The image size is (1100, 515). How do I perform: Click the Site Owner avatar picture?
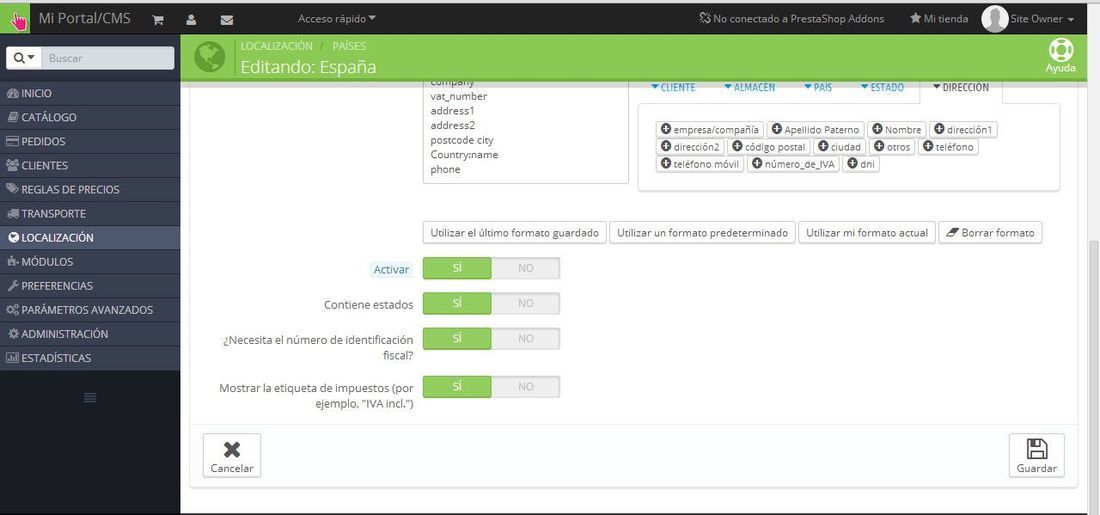(994, 19)
